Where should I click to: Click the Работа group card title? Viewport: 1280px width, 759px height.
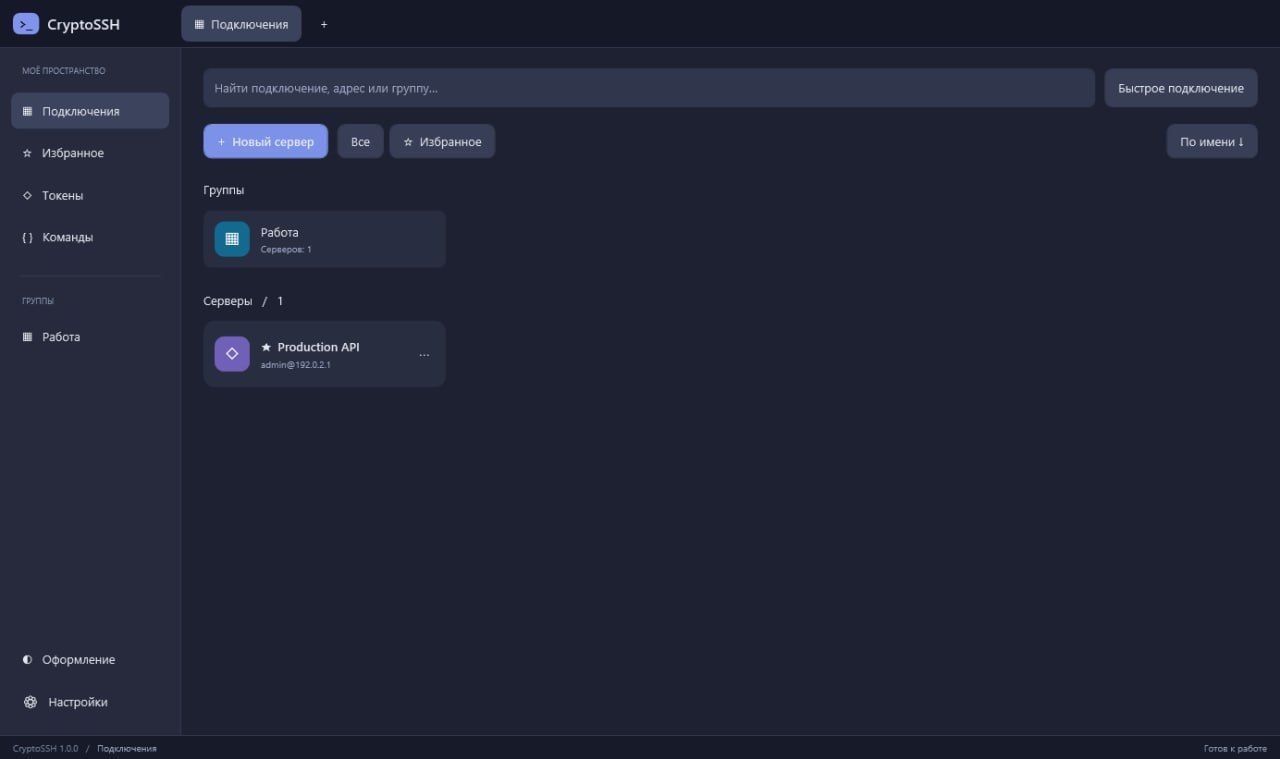click(x=280, y=232)
